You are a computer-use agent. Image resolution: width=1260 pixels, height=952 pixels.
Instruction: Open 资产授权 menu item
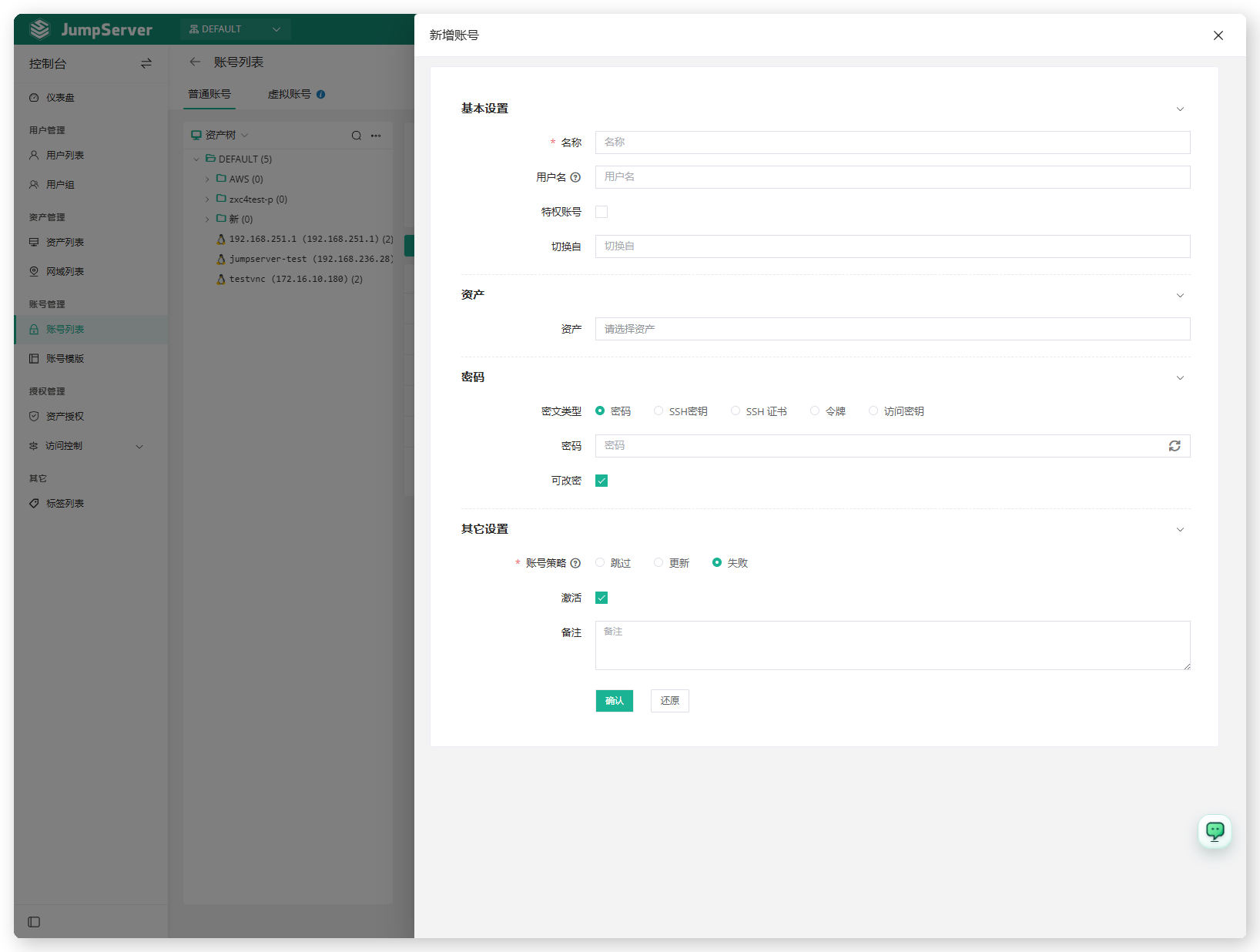[91, 416]
